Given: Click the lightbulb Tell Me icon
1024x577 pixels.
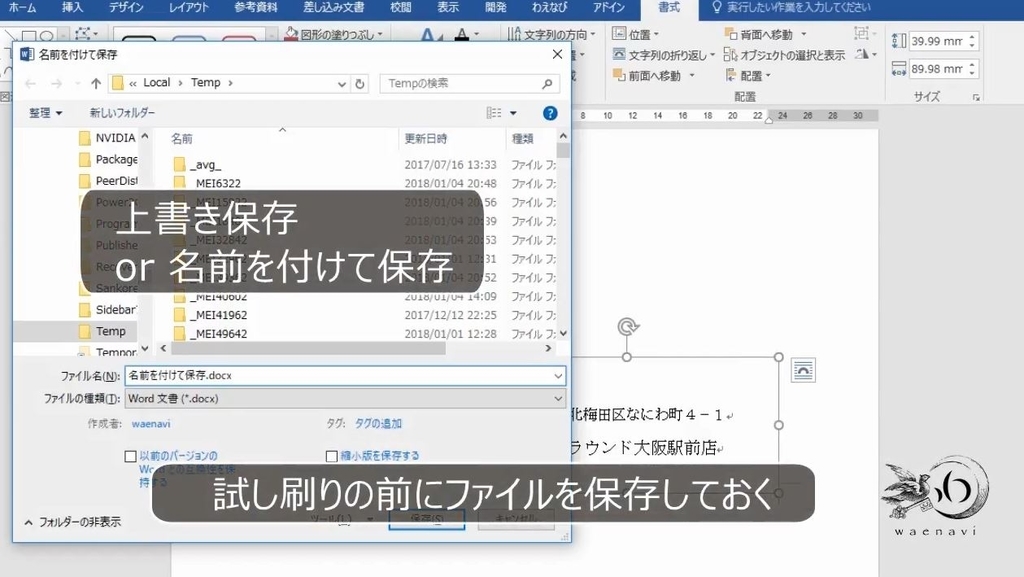Looking at the screenshot, I should tap(716, 8).
